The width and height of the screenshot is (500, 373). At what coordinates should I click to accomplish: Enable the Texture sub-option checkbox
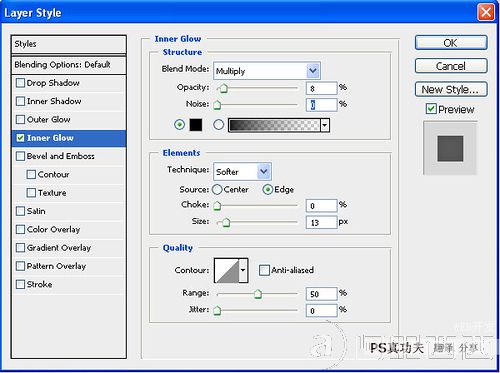[31, 193]
